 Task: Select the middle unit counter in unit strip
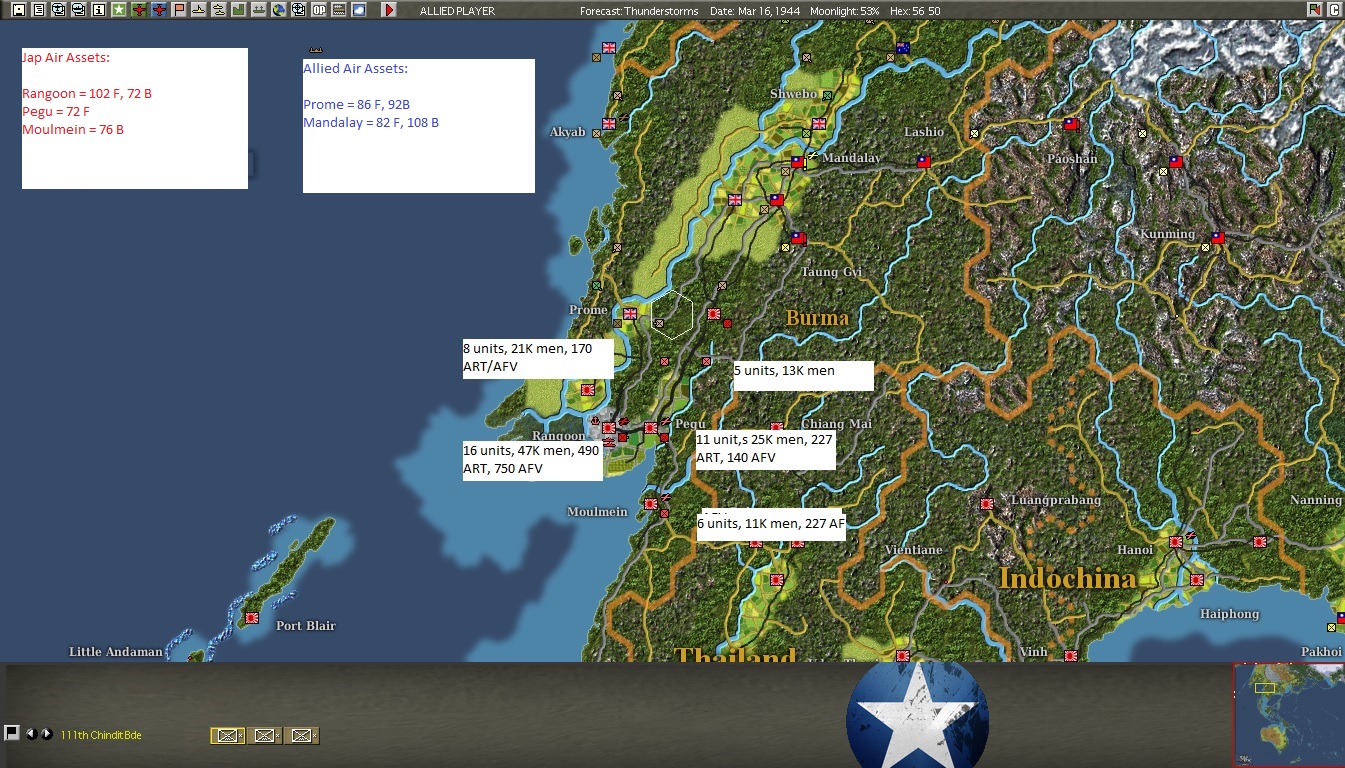coord(264,735)
